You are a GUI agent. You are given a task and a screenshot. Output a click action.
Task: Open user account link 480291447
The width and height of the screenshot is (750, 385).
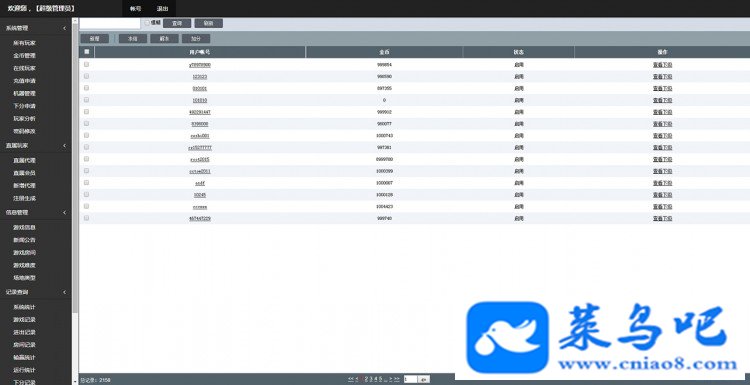click(x=200, y=112)
